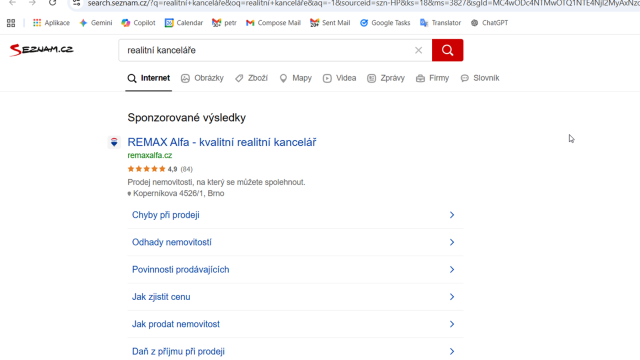Image resolution: width=640 pixels, height=360 pixels.
Task: Open Sent Mail bookmark
Action: click(x=330, y=23)
